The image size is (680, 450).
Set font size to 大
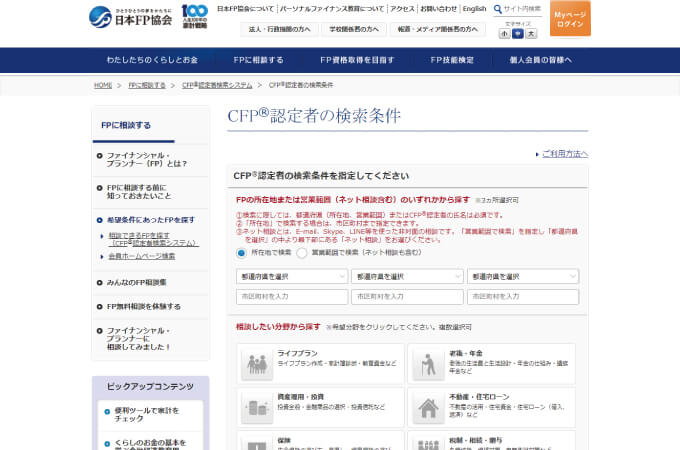point(531,34)
